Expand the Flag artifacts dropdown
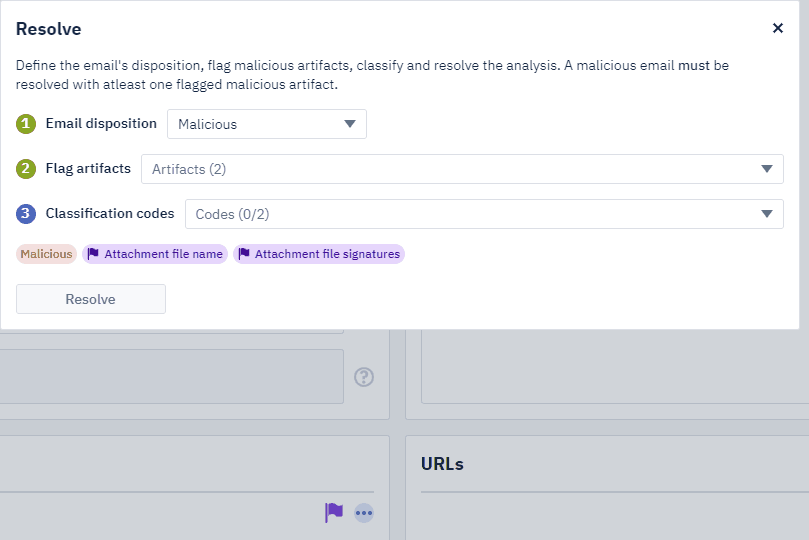 (461, 169)
